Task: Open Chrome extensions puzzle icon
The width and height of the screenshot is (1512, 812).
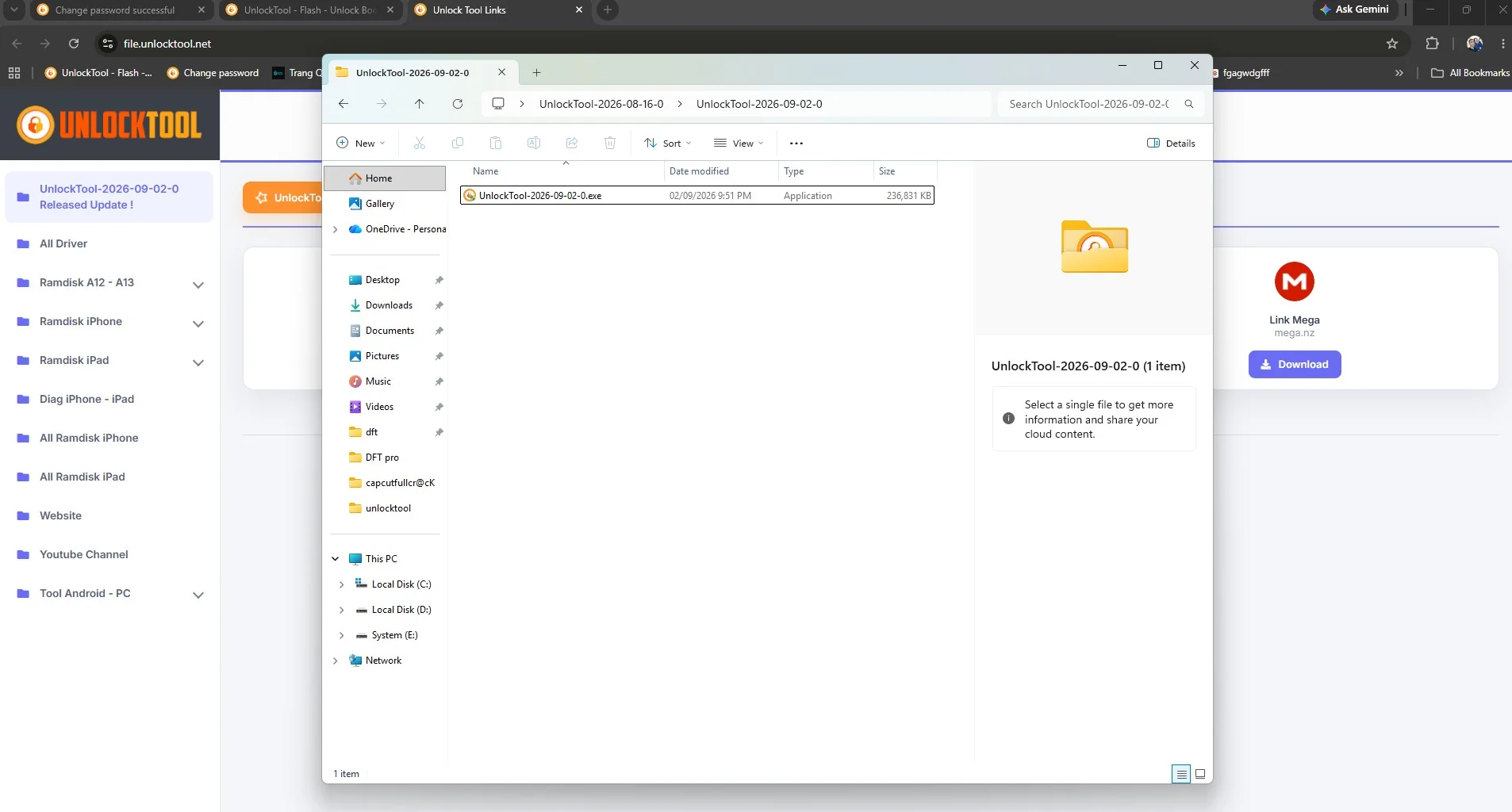Action: [1432, 44]
